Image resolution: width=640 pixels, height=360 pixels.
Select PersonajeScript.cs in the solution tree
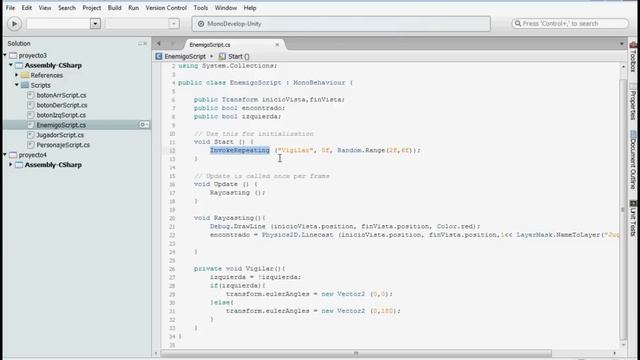pos(63,145)
